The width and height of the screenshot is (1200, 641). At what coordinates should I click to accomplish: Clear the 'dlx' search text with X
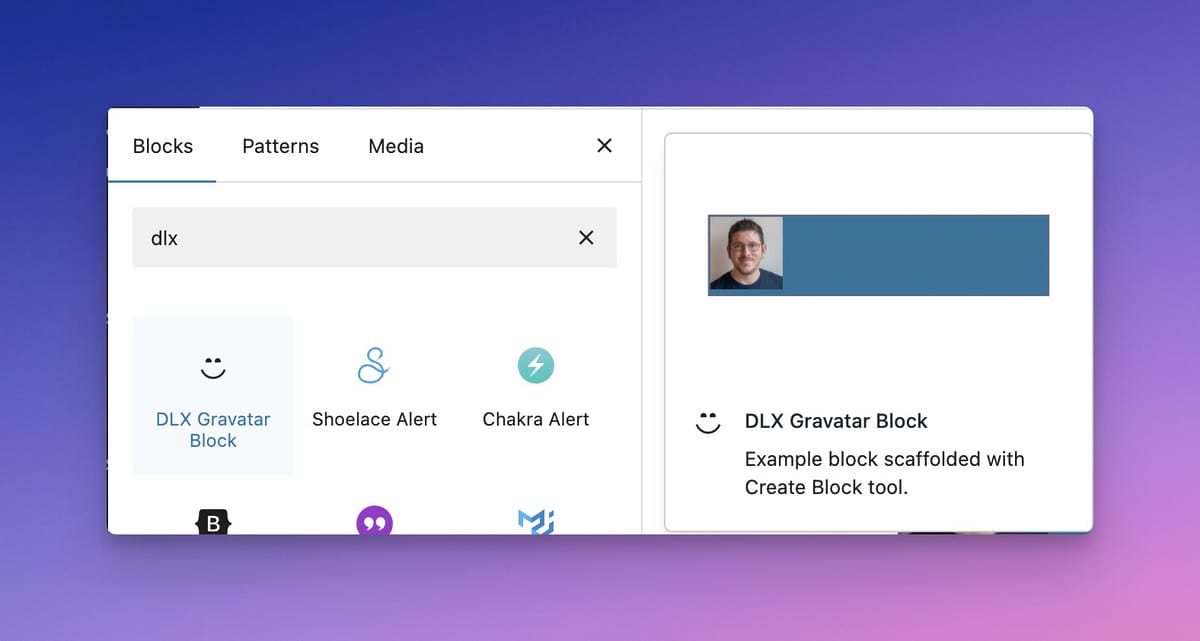586,237
